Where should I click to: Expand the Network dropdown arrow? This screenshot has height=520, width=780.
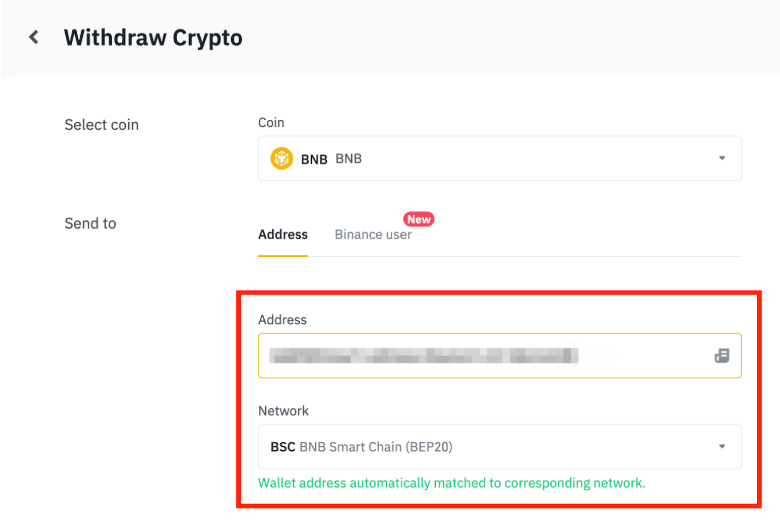click(721, 447)
